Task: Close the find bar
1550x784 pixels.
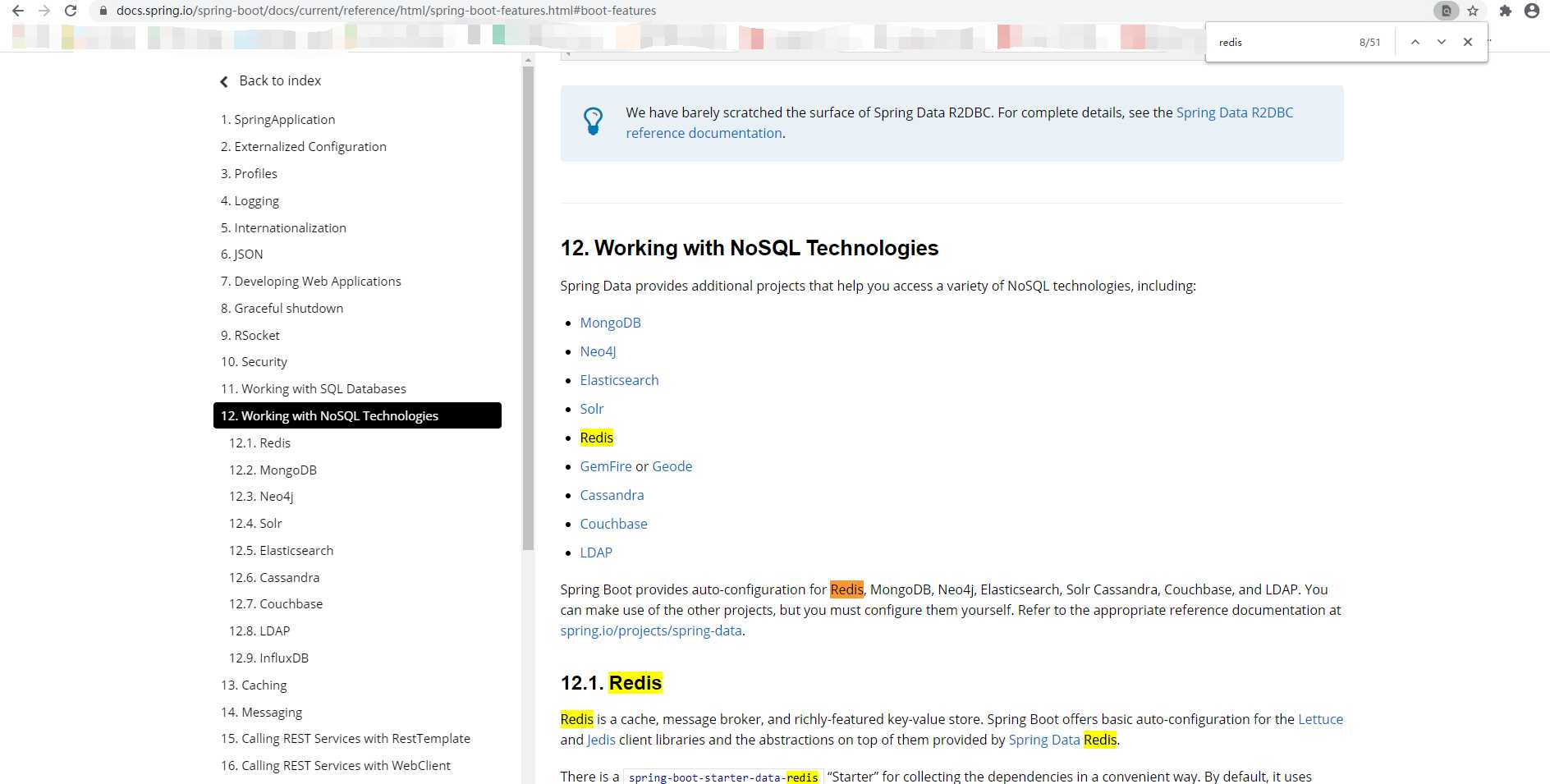Action: click(x=1468, y=42)
